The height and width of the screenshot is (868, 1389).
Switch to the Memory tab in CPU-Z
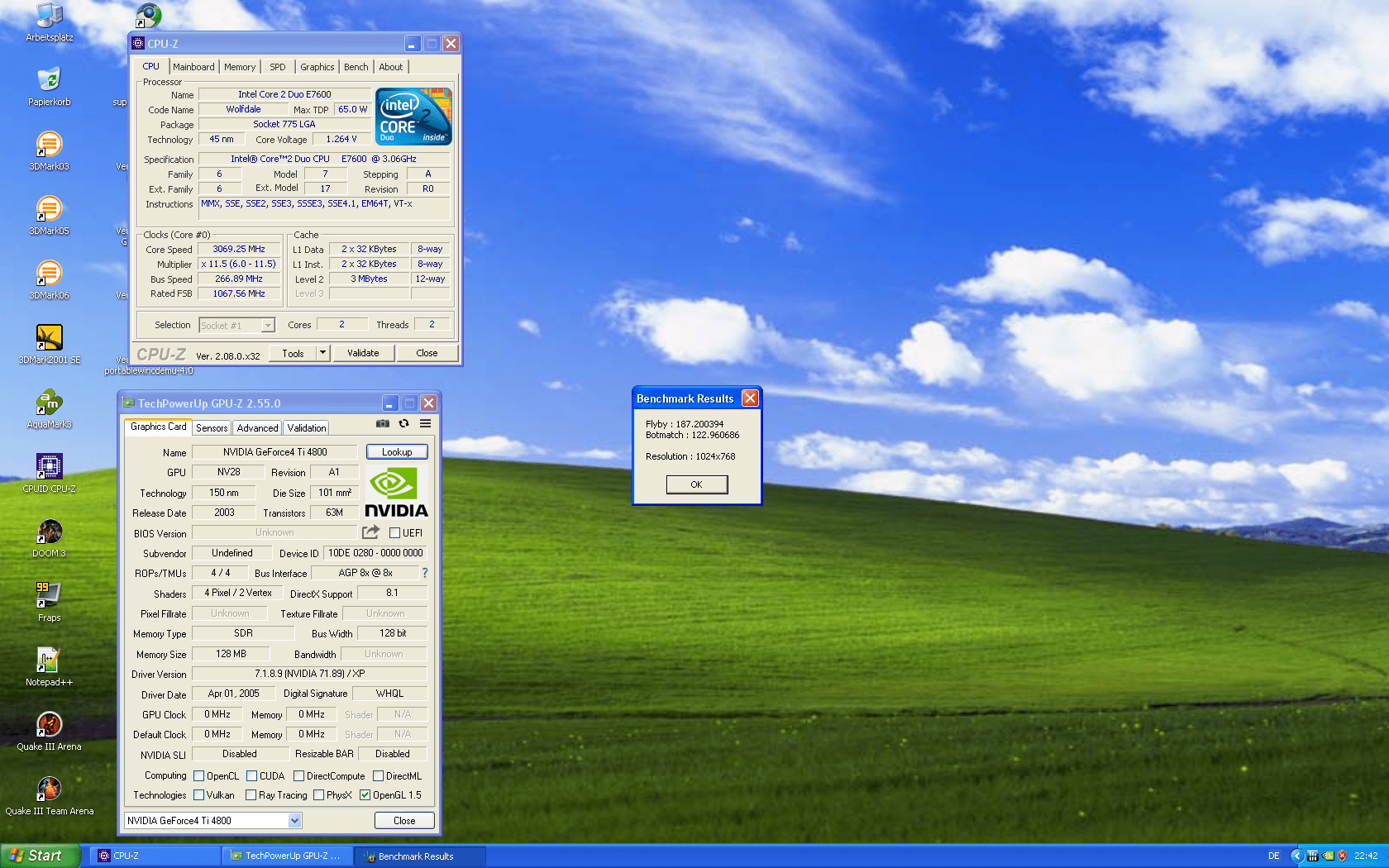click(x=240, y=67)
